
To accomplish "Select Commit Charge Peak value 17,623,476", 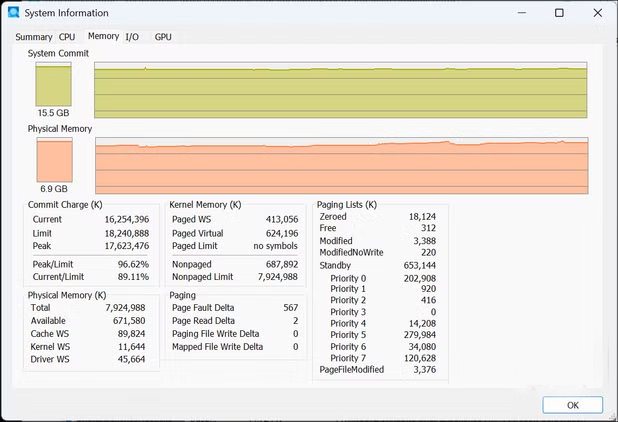I will [127, 246].
